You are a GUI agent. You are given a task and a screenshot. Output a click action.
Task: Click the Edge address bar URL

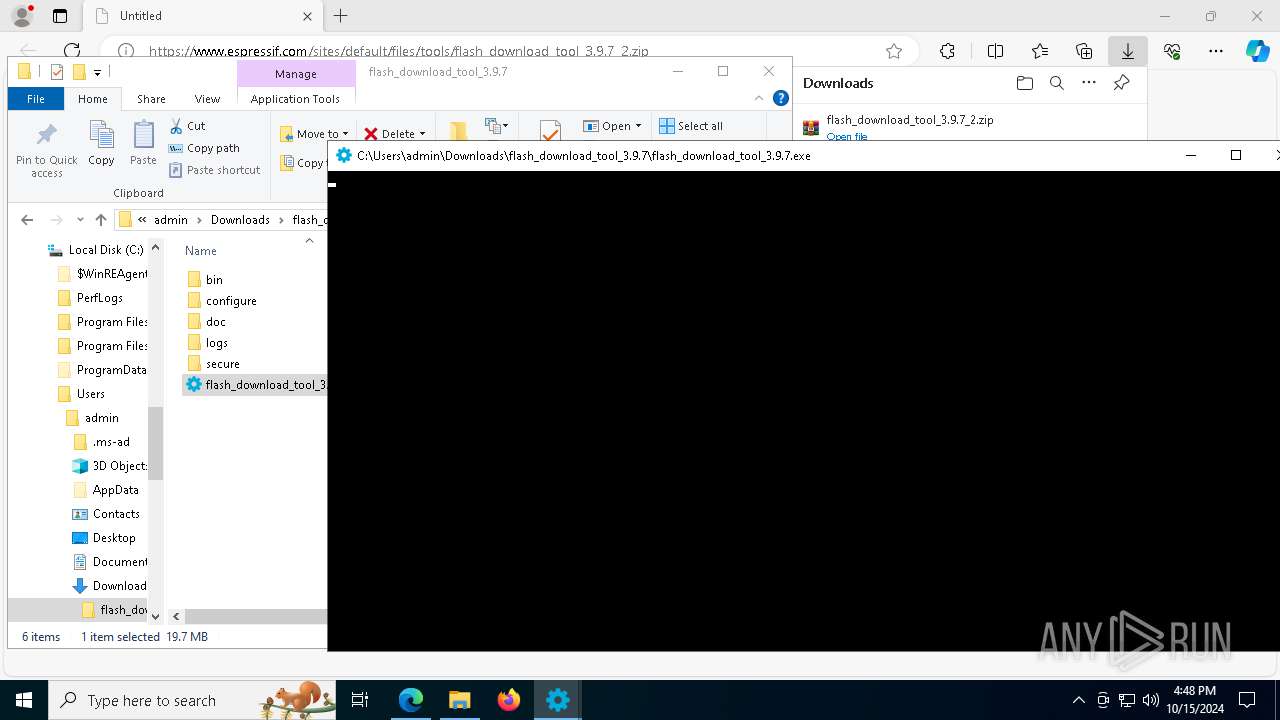point(398,51)
